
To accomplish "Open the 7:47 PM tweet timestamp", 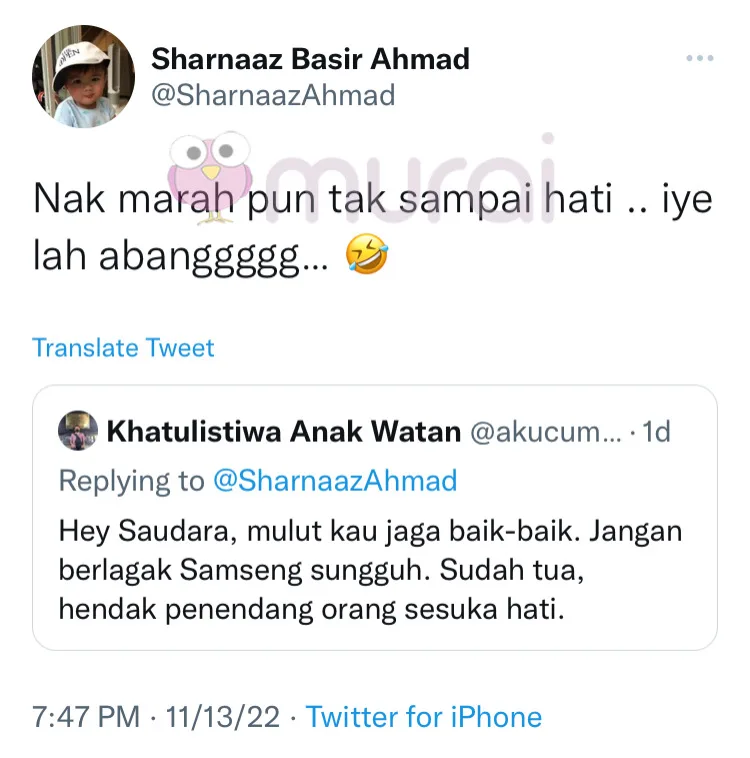I will pyautogui.click(x=86, y=716).
